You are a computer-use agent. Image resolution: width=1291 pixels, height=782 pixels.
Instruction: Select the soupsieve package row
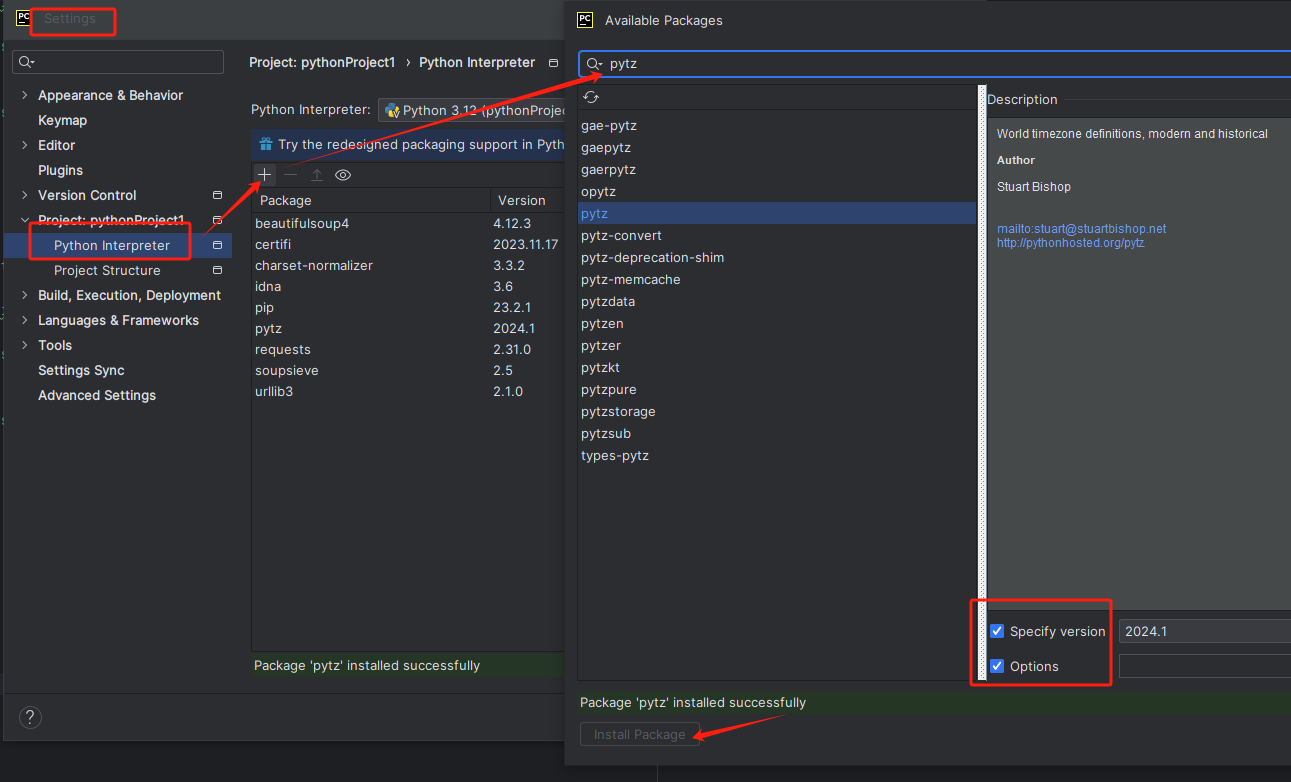[408, 370]
